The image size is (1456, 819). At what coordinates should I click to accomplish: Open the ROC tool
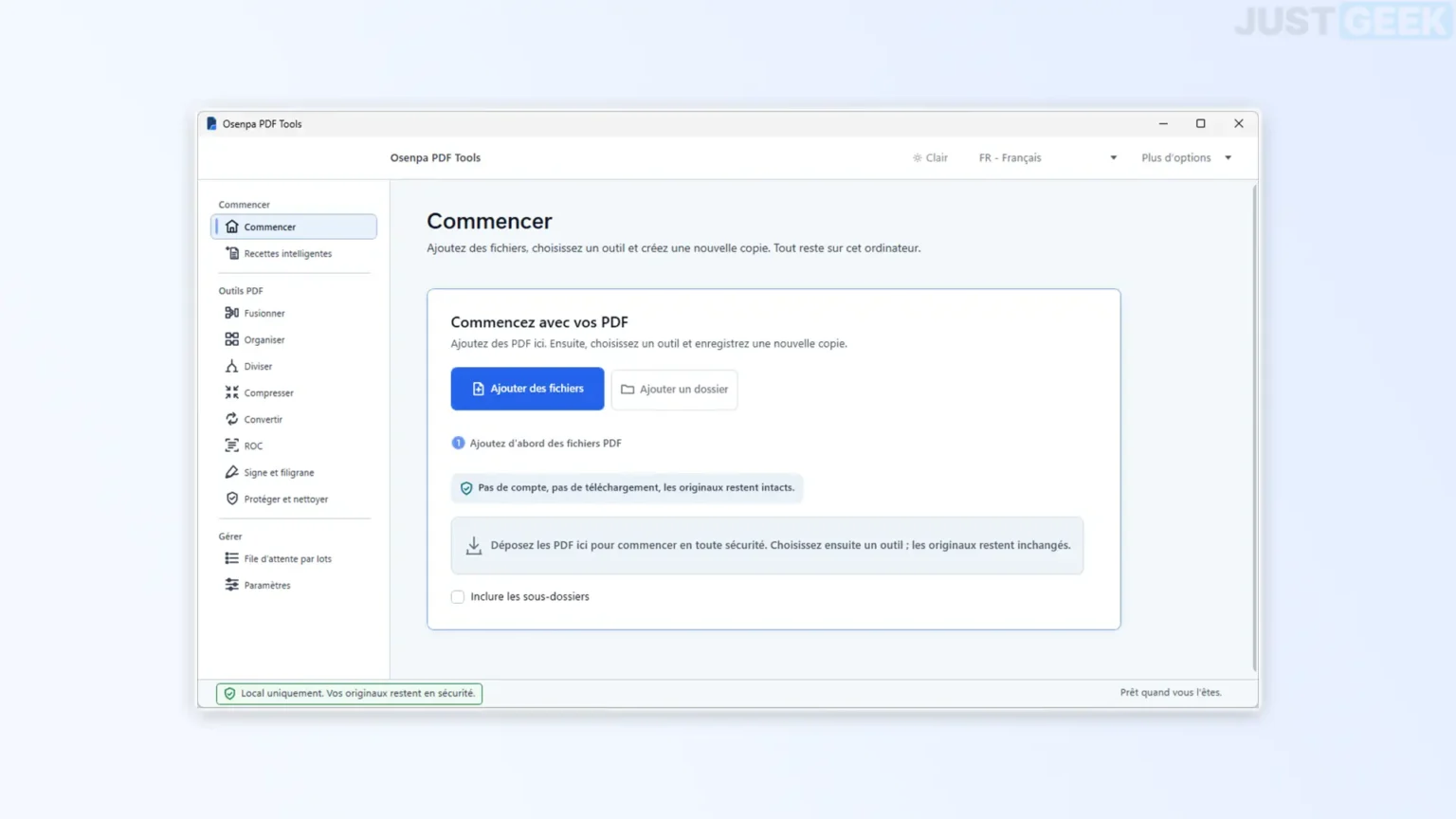[294, 446]
